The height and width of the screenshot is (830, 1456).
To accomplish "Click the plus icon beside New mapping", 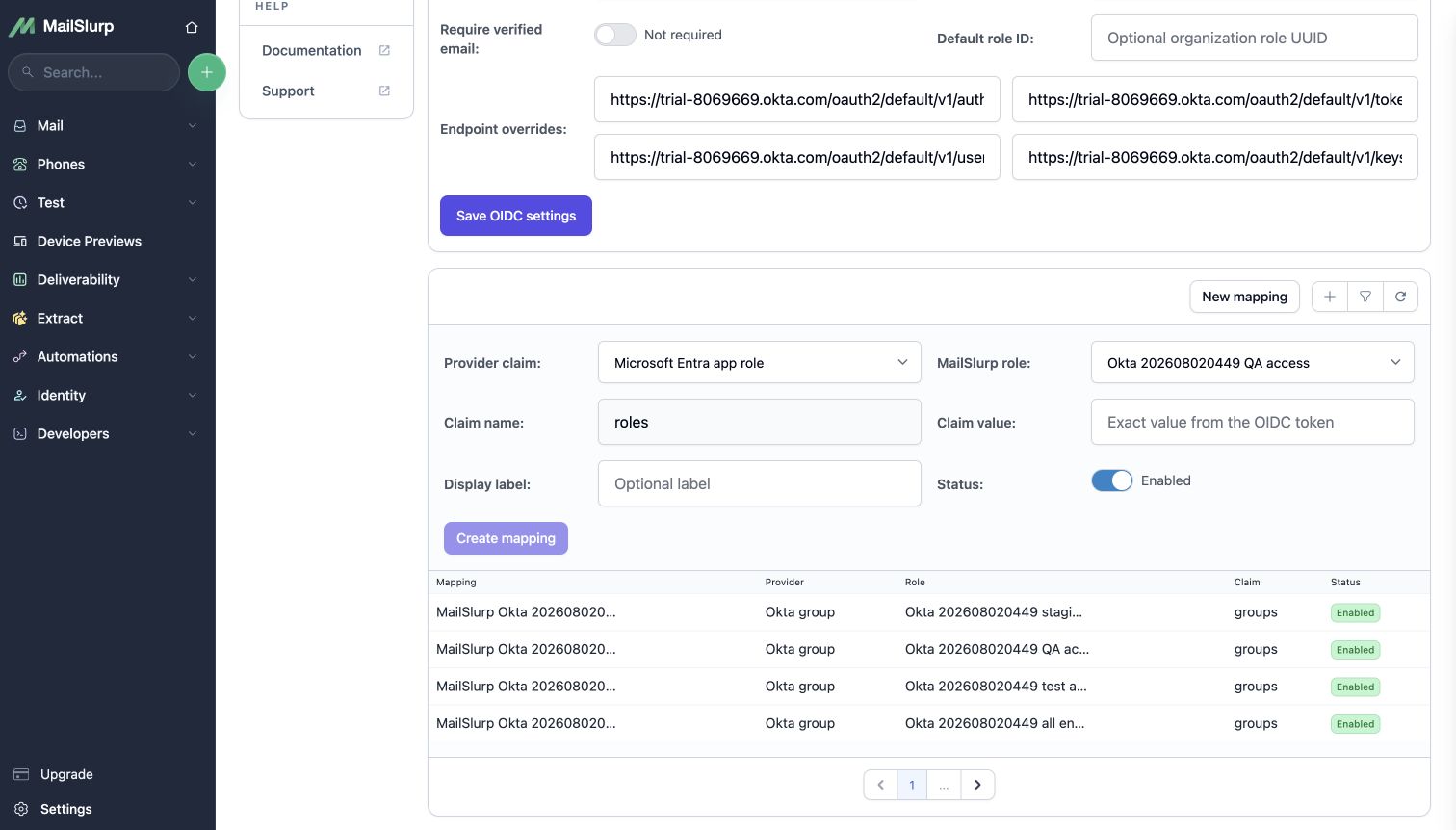I will (1330, 297).
